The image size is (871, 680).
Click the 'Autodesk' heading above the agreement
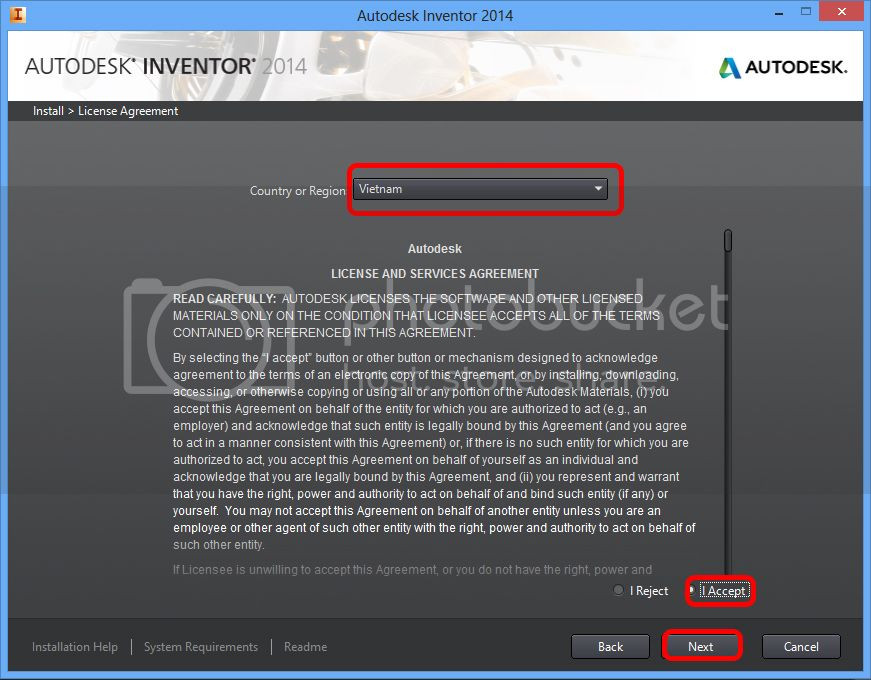435,249
